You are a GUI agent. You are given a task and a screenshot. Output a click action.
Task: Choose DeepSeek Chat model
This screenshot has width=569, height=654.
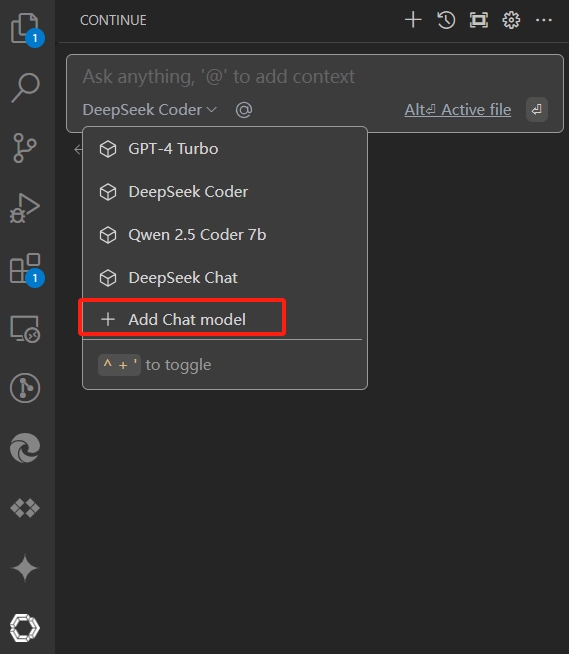[x=225, y=278]
